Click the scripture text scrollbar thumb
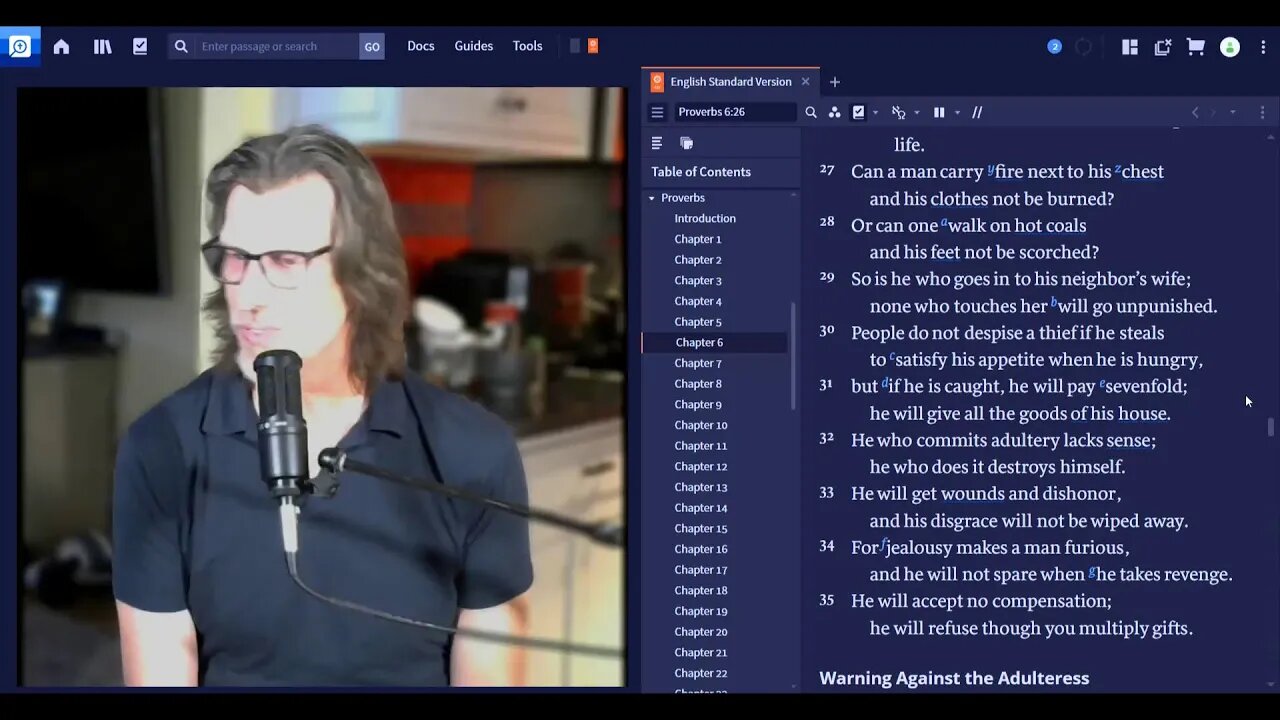The height and width of the screenshot is (720, 1280). (1271, 428)
